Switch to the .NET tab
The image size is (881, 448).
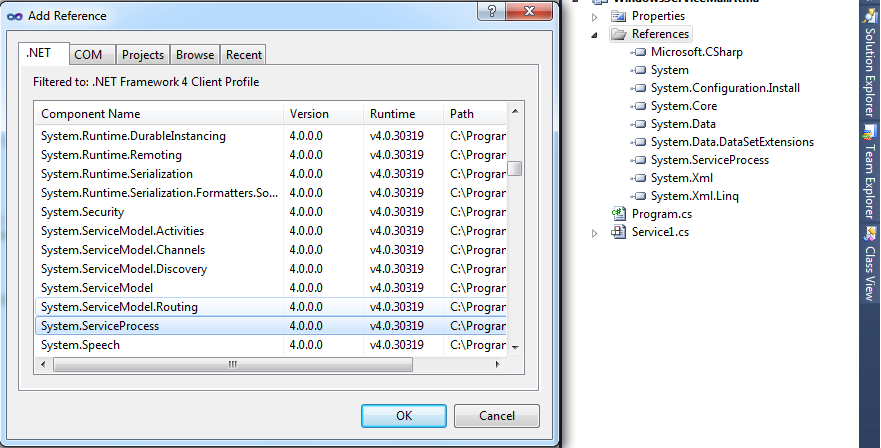pos(44,53)
